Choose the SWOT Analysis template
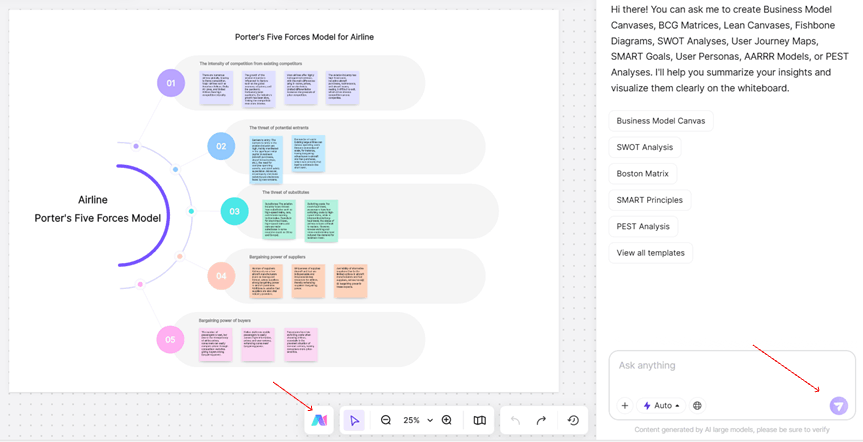863x442 pixels. 644,147
